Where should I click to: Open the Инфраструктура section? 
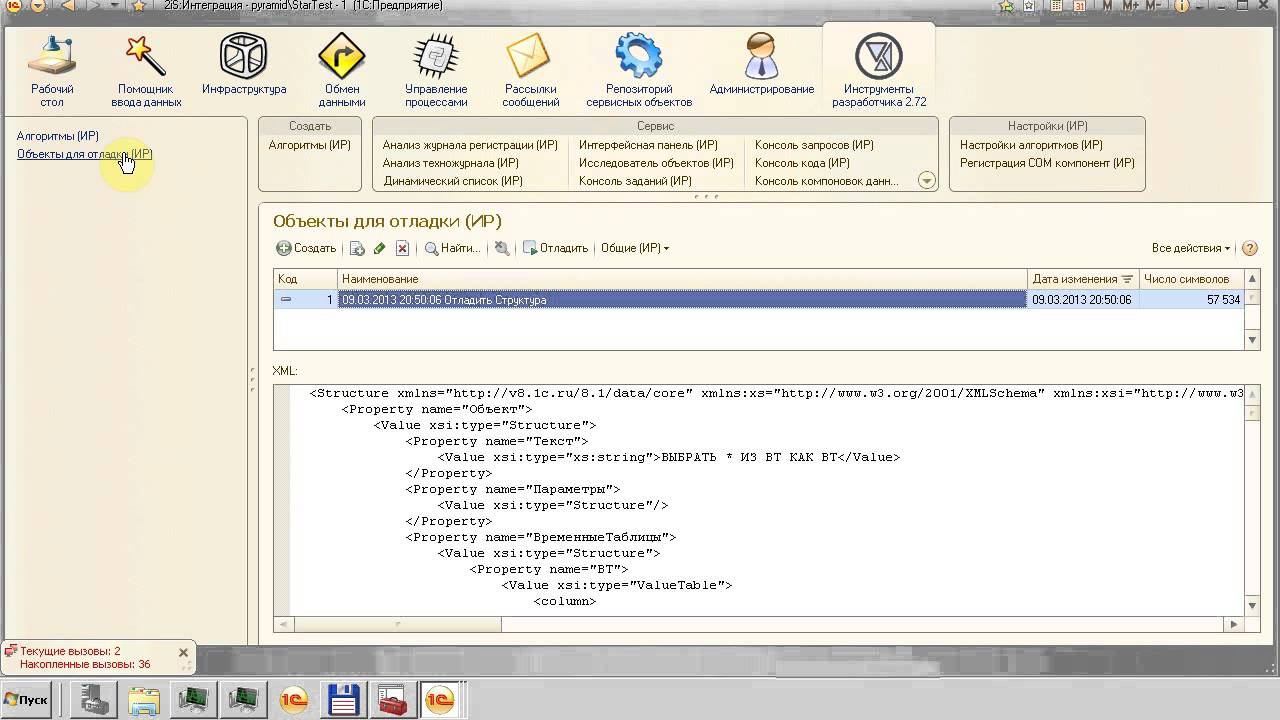(x=244, y=65)
